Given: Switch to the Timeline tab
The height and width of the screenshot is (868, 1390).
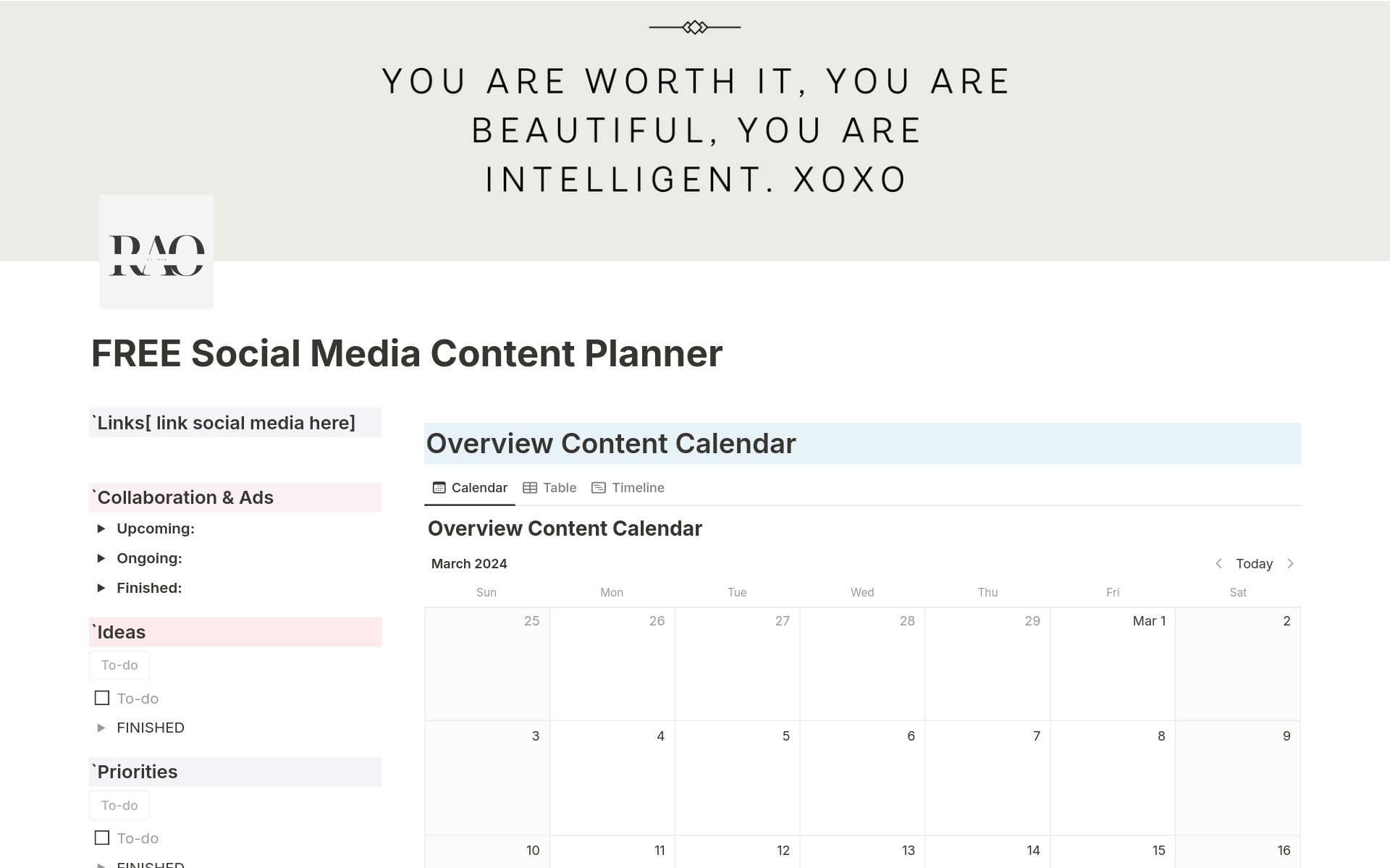Looking at the screenshot, I should point(627,487).
